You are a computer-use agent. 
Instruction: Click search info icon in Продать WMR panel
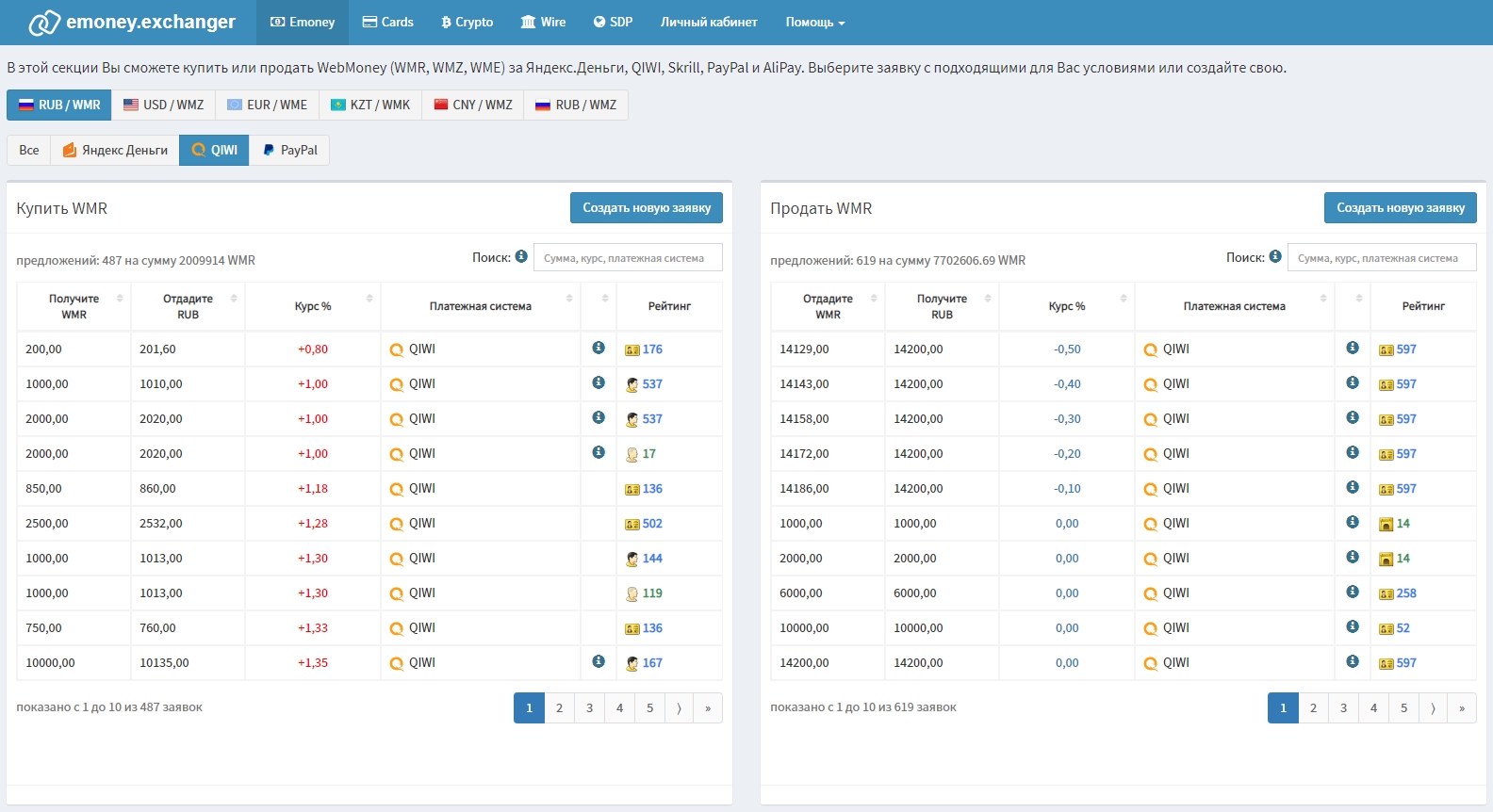point(1275,256)
